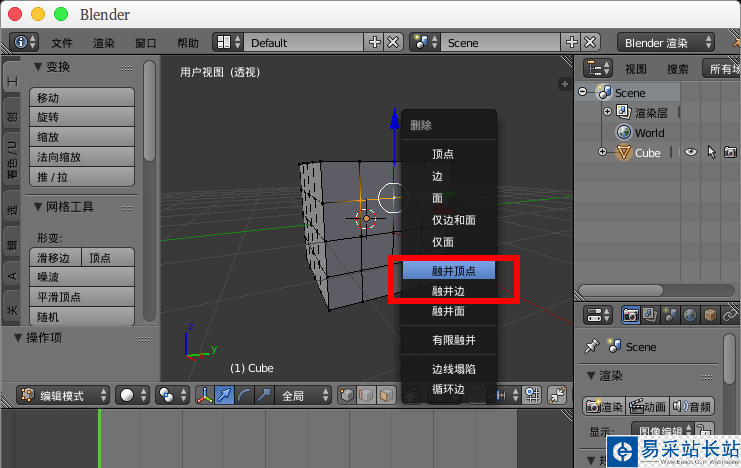Click the World globe icon in outliner
The width and height of the screenshot is (741, 468).
point(624,132)
